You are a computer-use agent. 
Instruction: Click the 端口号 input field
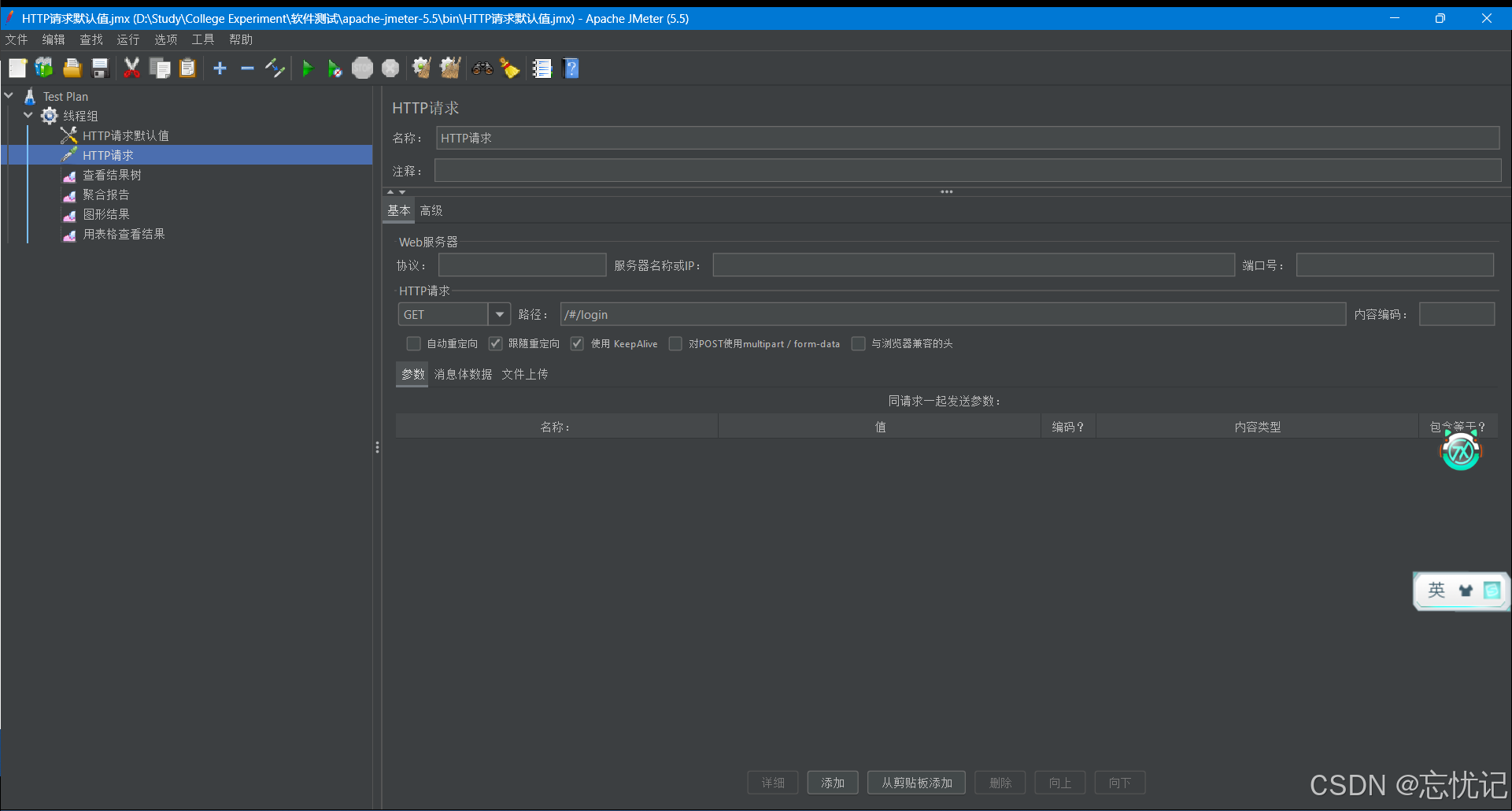pos(1395,265)
